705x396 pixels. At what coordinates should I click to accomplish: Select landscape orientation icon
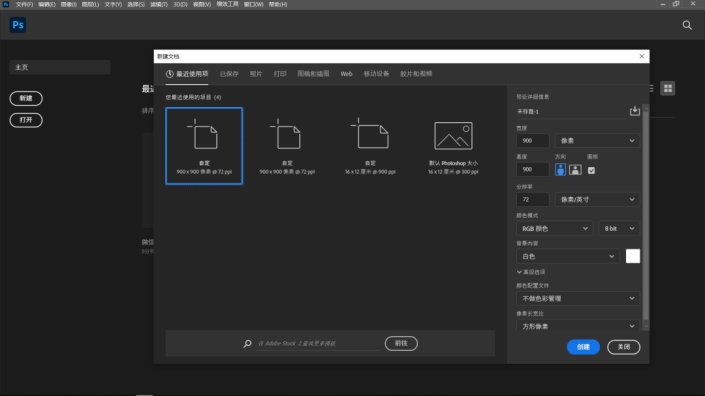[x=575, y=170]
